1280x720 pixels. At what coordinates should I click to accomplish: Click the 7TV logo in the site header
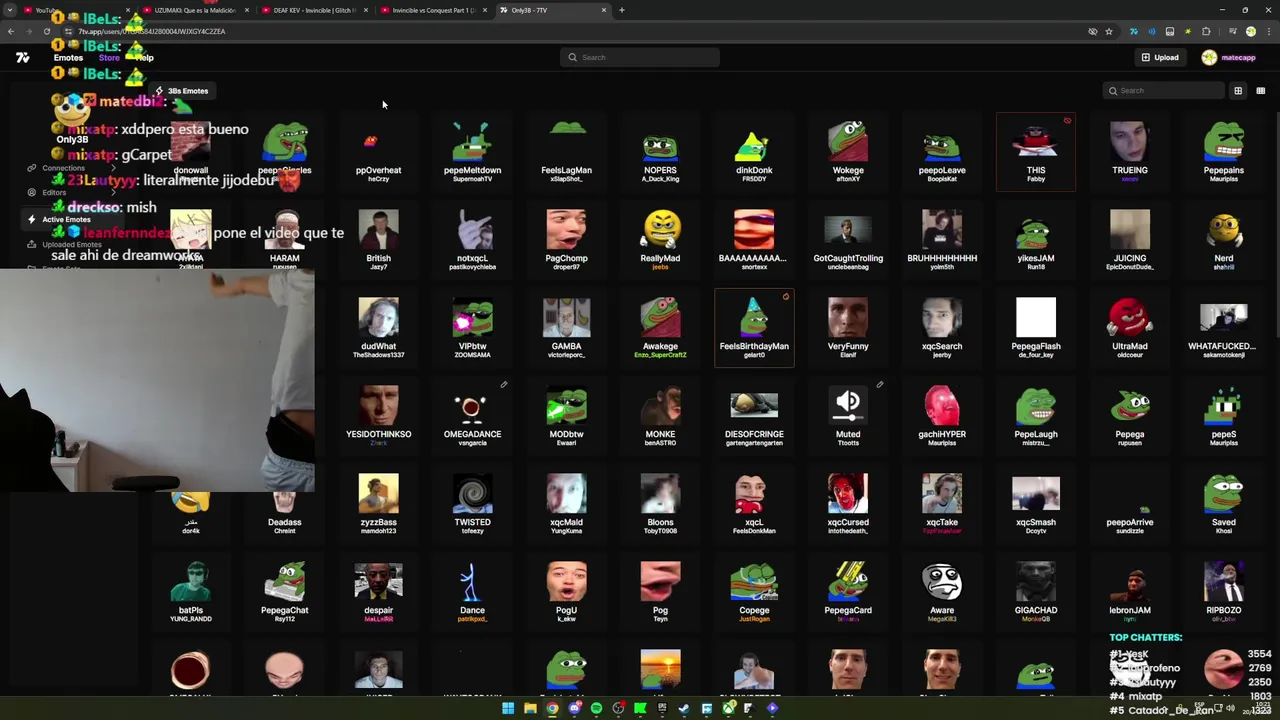pyautogui.click(x=22, y=57)
